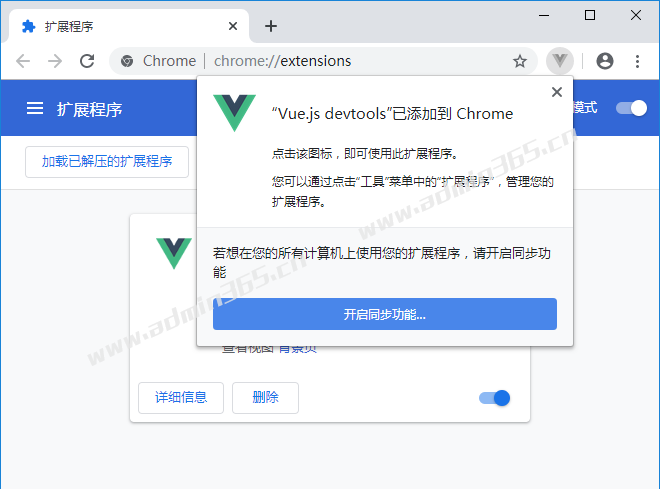Click the browser forward arrow

[x=55, y=61]
